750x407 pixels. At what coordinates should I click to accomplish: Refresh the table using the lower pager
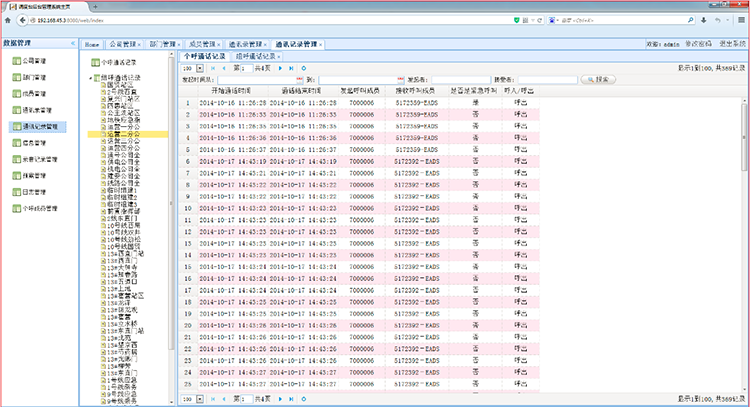[x=304, y=399]
